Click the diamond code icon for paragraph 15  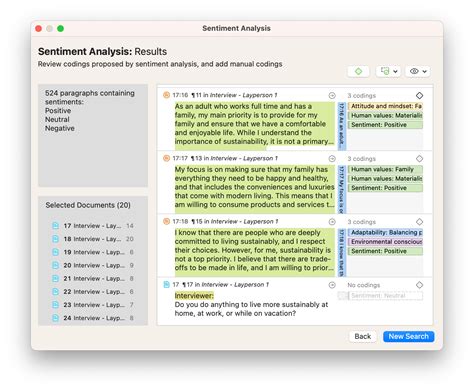tap(419, 222)
